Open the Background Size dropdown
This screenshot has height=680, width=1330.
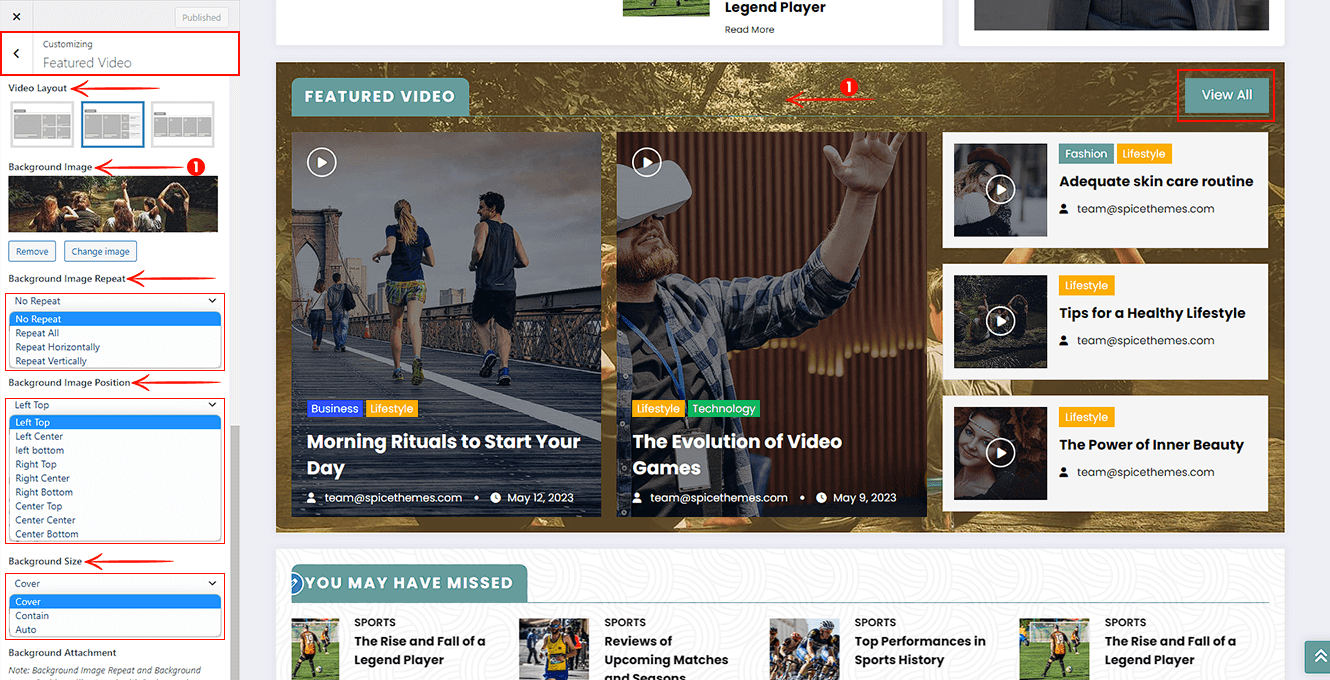click(115, 584)
